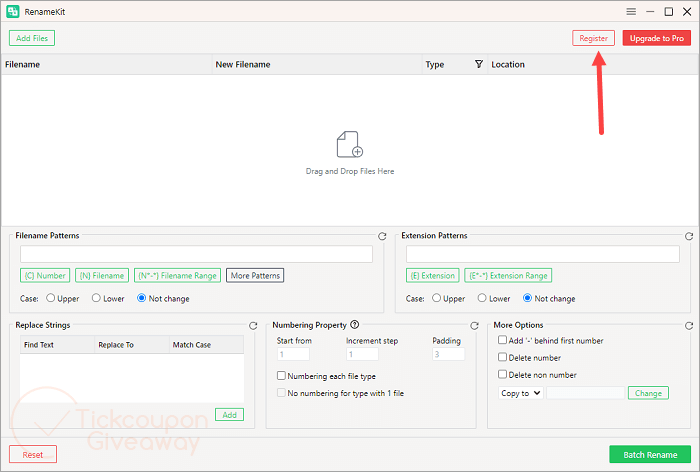
Task: Reset Replace Strings with refresh icon
Action: click(x=253, y=326)
